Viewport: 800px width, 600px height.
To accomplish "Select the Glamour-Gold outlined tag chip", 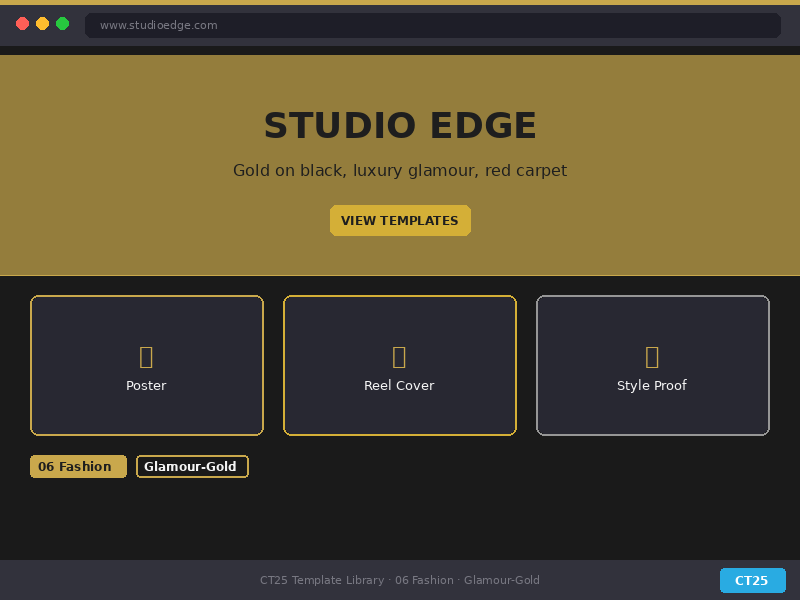I will [x=192, y=467].
